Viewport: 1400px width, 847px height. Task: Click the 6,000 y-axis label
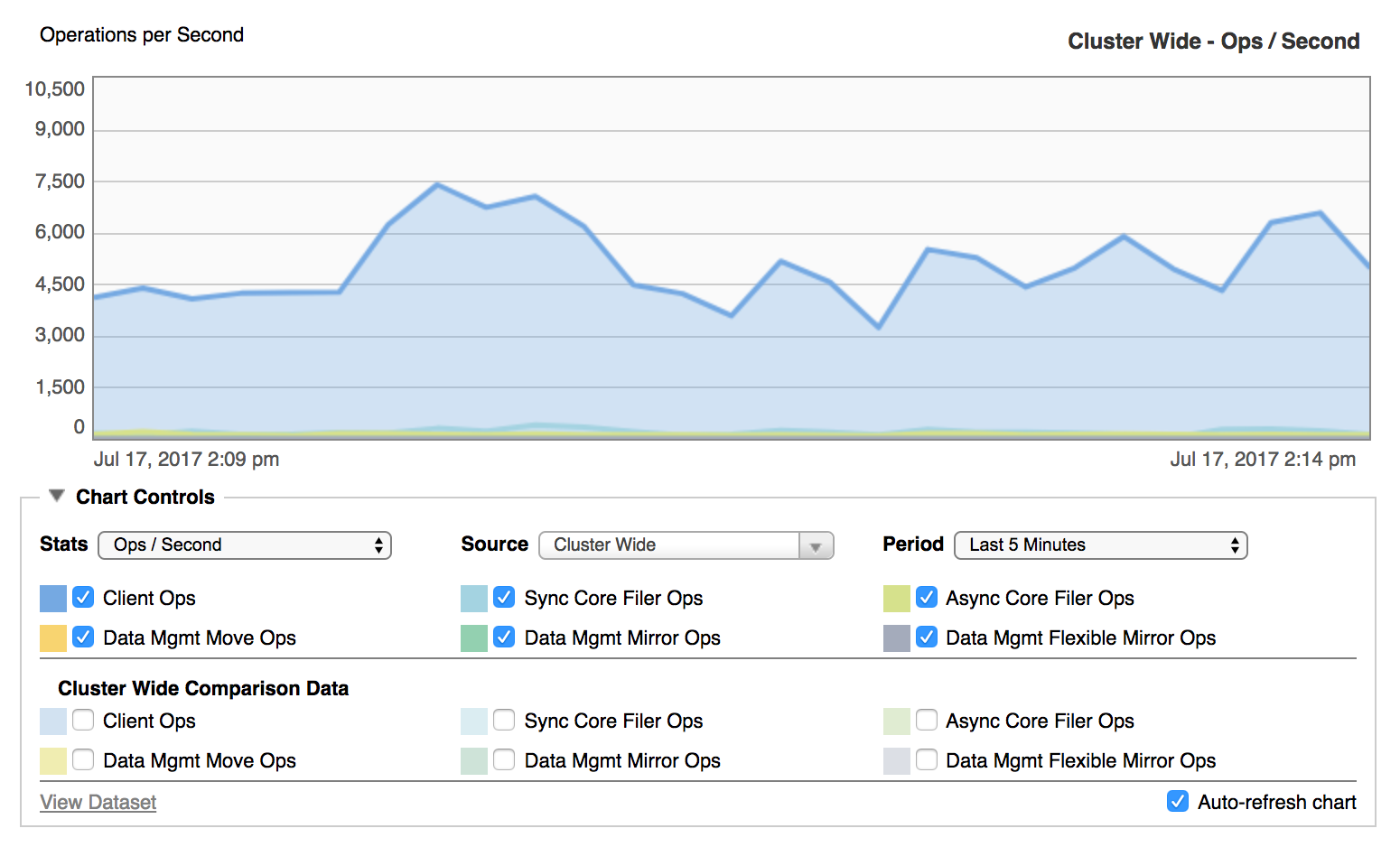pyautogui.click(x=60, y=232)
